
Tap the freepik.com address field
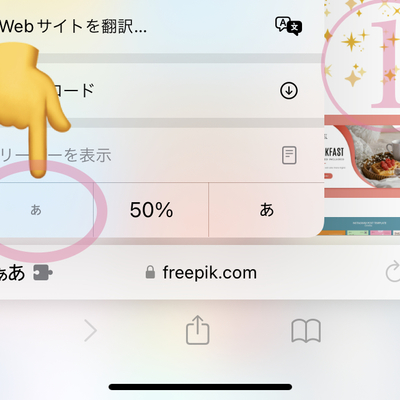click(201, 272)
